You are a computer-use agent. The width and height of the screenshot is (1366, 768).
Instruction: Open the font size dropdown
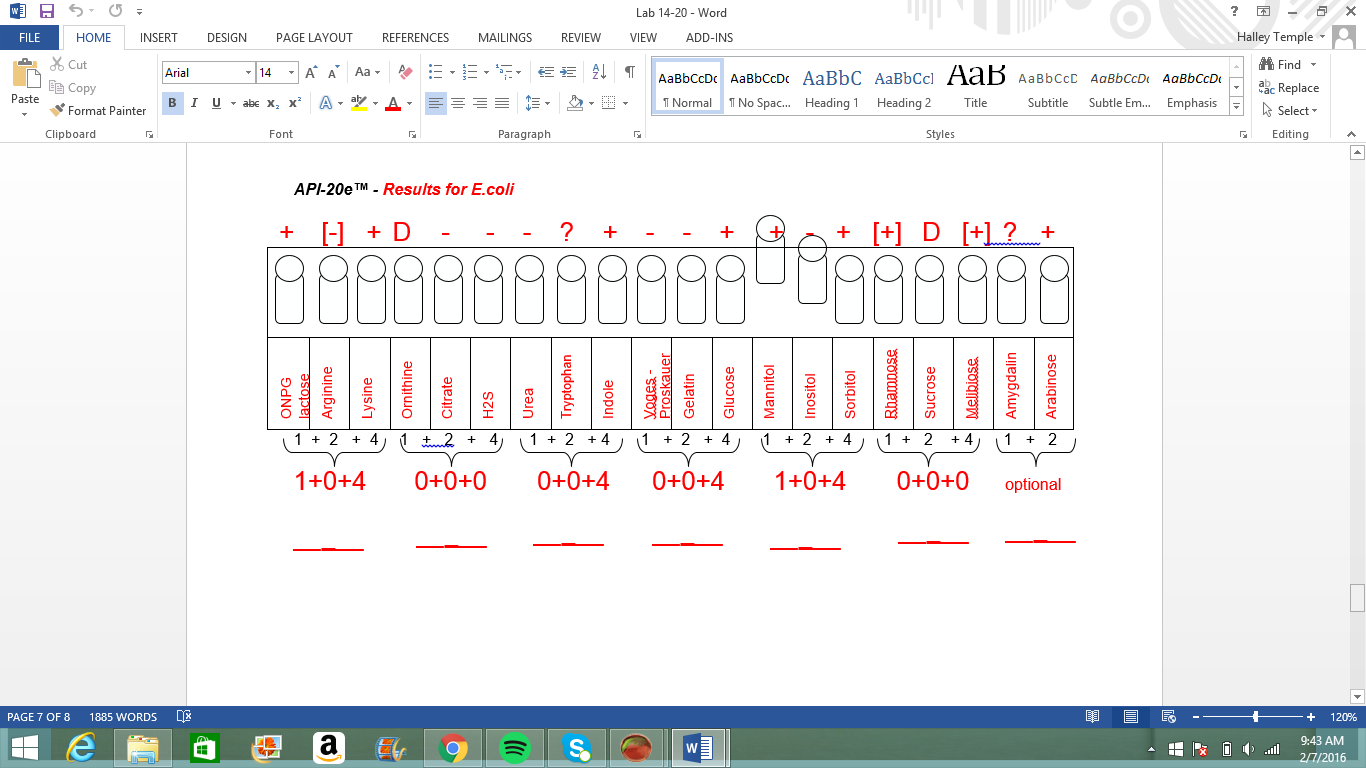point(292,73)
